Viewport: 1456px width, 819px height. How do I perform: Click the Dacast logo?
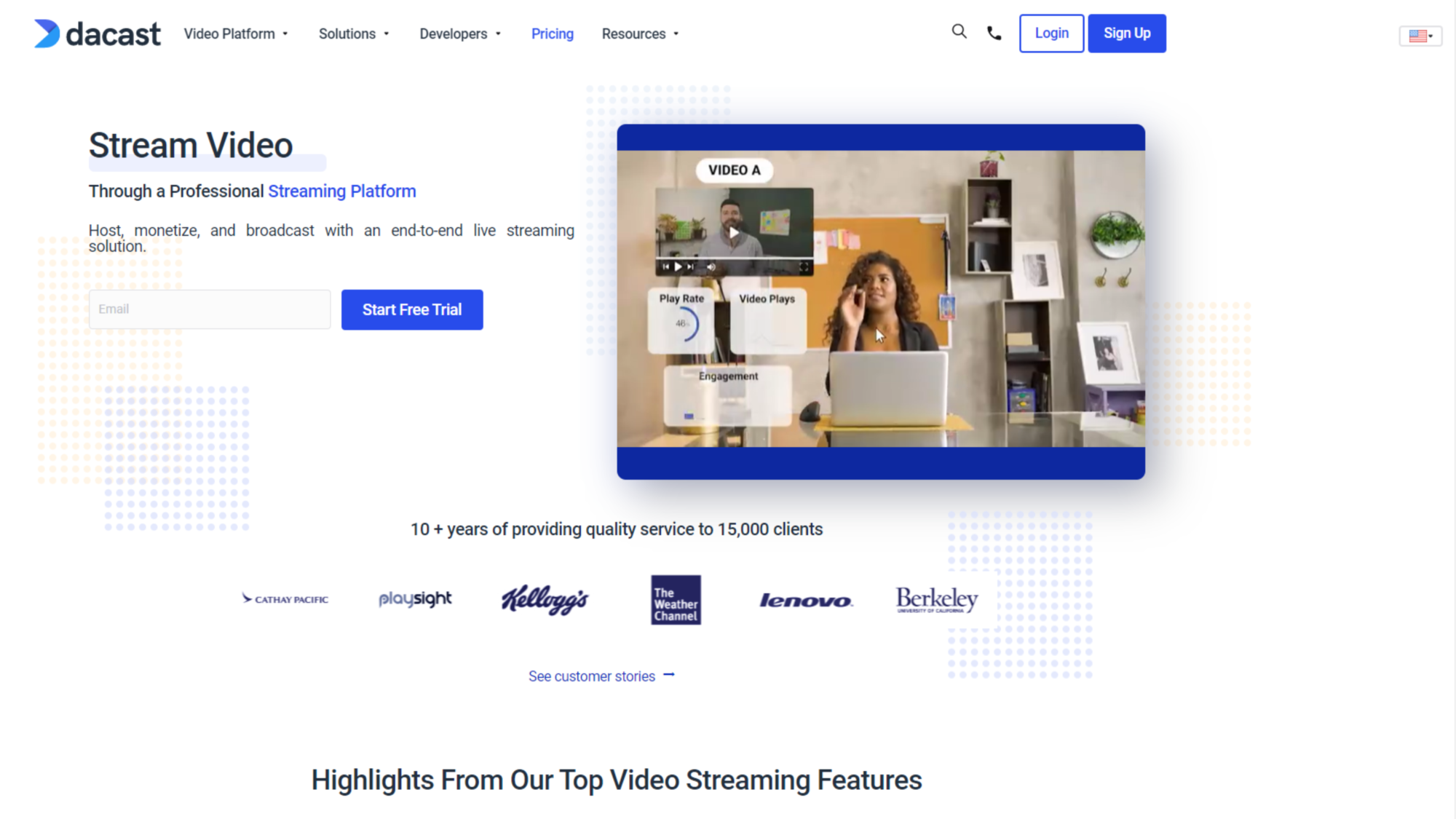(98, 33)
